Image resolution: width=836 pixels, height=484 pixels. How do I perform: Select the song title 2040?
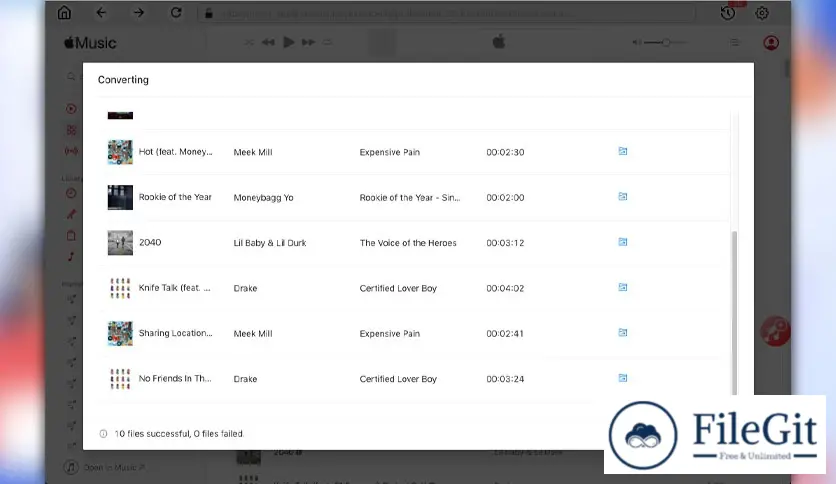point(150,243)
